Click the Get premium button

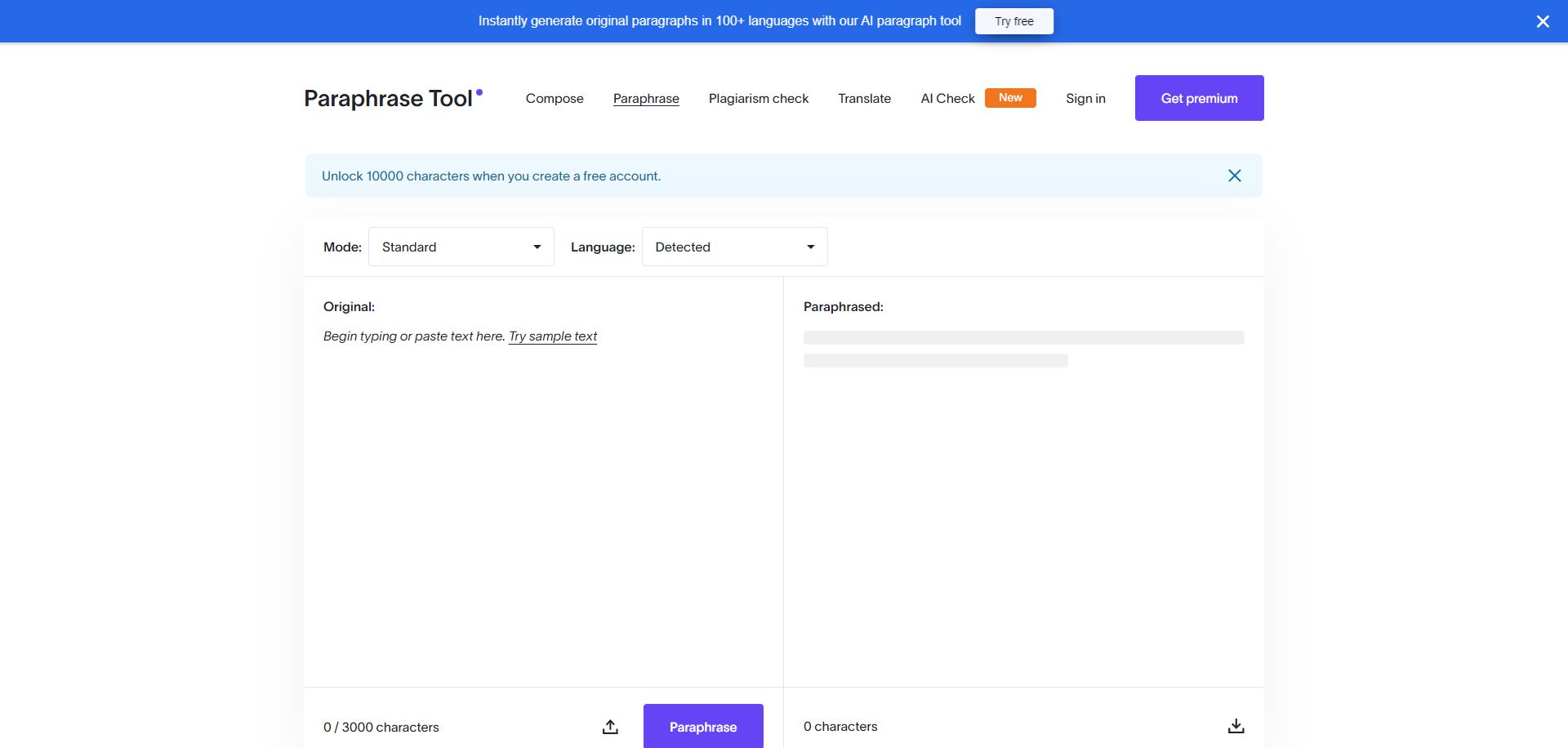1199,98
